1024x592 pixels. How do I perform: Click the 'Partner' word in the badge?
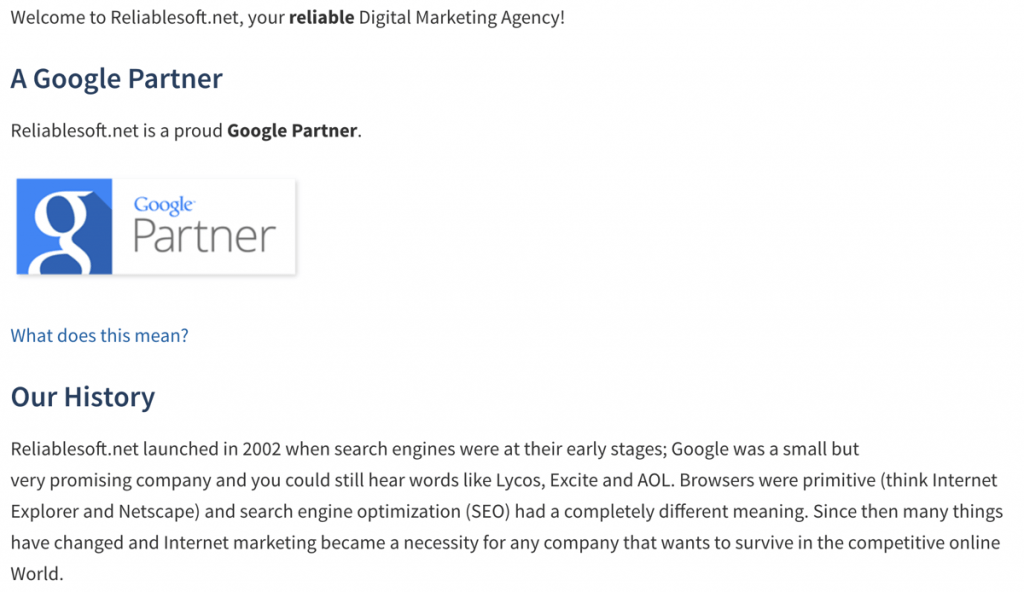tap(204, 236)
